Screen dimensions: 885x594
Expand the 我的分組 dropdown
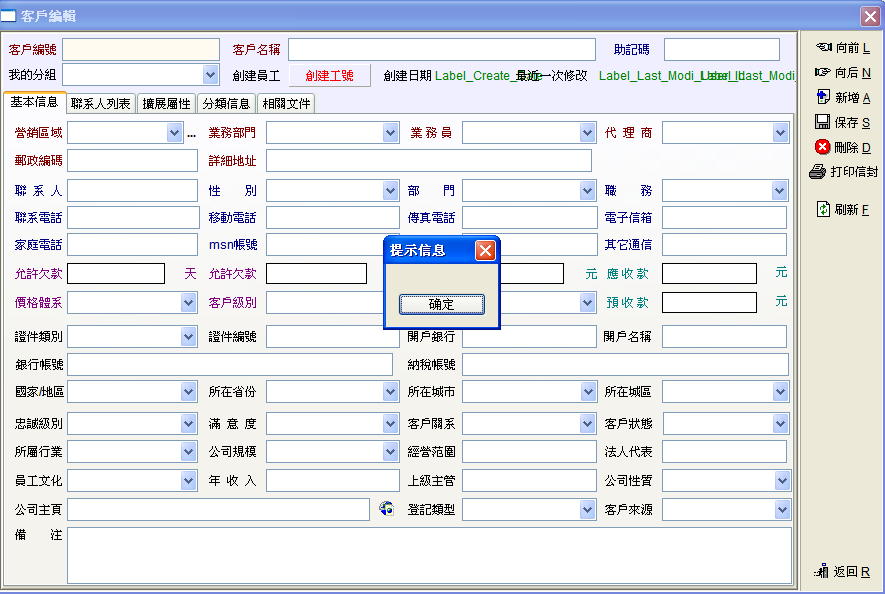tap(210, 75)
